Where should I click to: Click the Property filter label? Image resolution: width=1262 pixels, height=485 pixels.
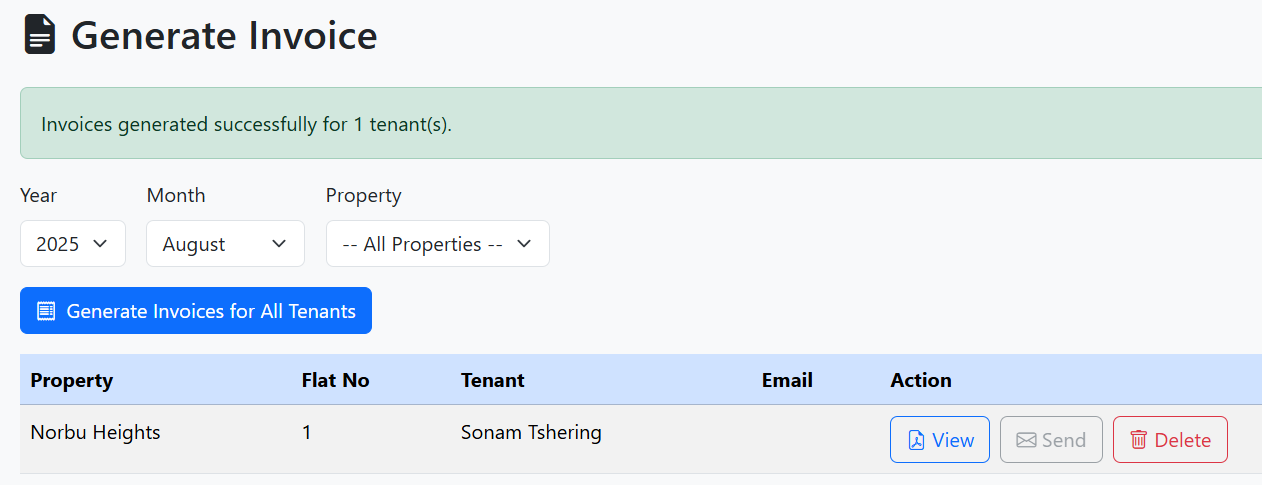tap(363, 195)
